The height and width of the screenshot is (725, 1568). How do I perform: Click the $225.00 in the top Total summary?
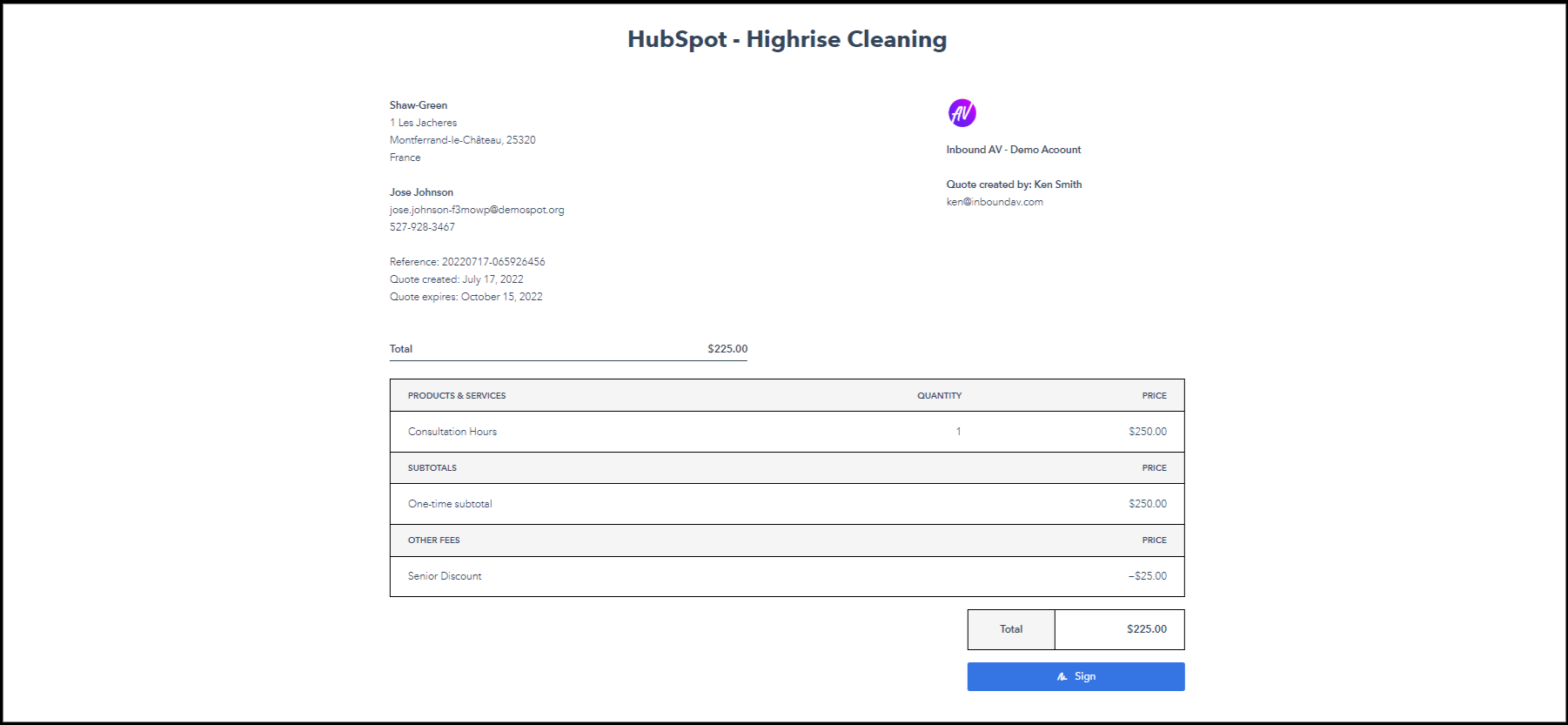727,349
